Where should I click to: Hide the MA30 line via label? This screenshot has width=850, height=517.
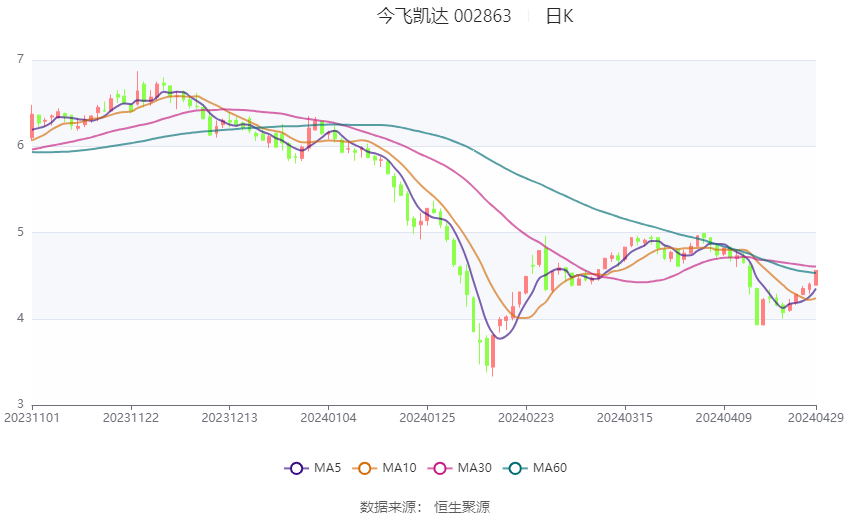click(x=474, y=468)
